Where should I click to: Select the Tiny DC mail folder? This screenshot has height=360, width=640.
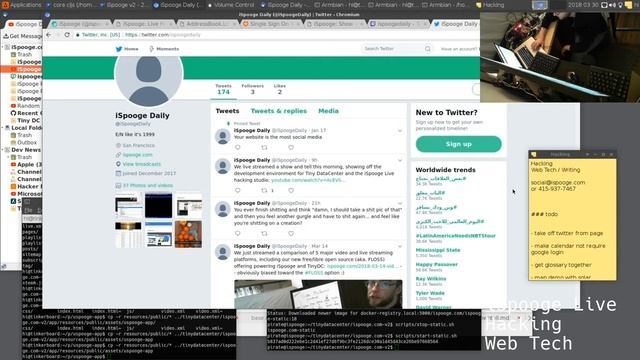pyautogui.click(x=25, y=120)
